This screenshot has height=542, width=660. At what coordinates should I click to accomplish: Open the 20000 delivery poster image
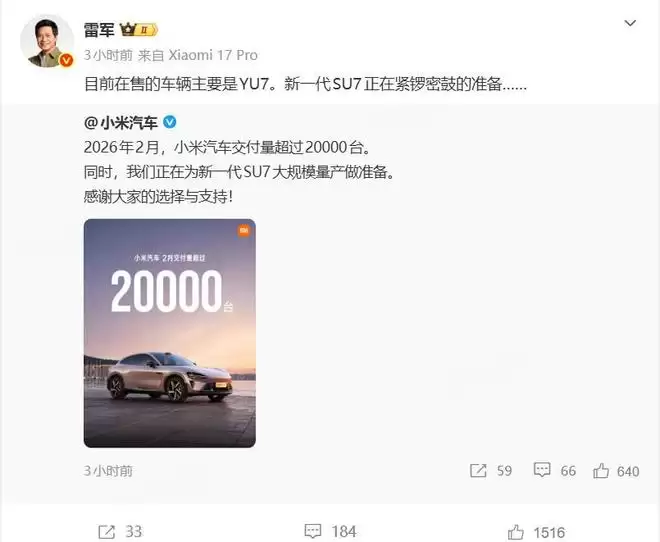click(170, 333)
